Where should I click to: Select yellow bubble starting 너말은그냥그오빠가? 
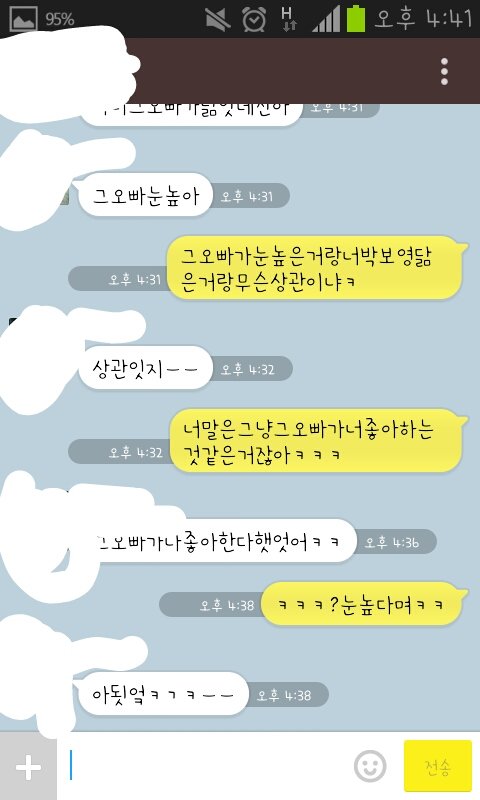click(315, 441)
